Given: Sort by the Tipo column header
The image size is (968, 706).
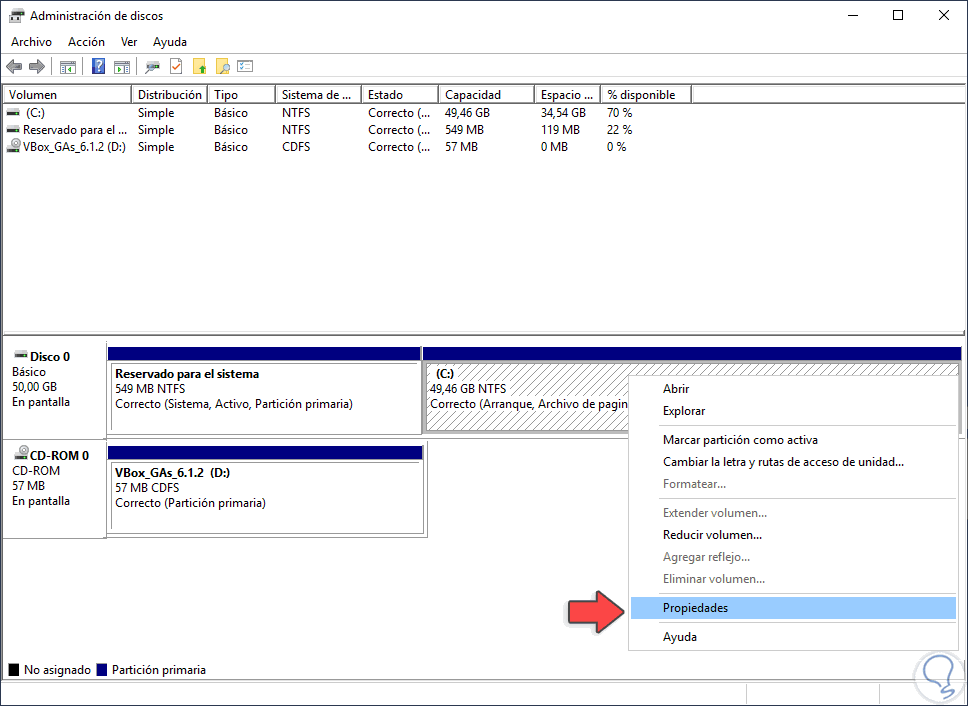Looking at the screenshot, I should pos(241,95).
